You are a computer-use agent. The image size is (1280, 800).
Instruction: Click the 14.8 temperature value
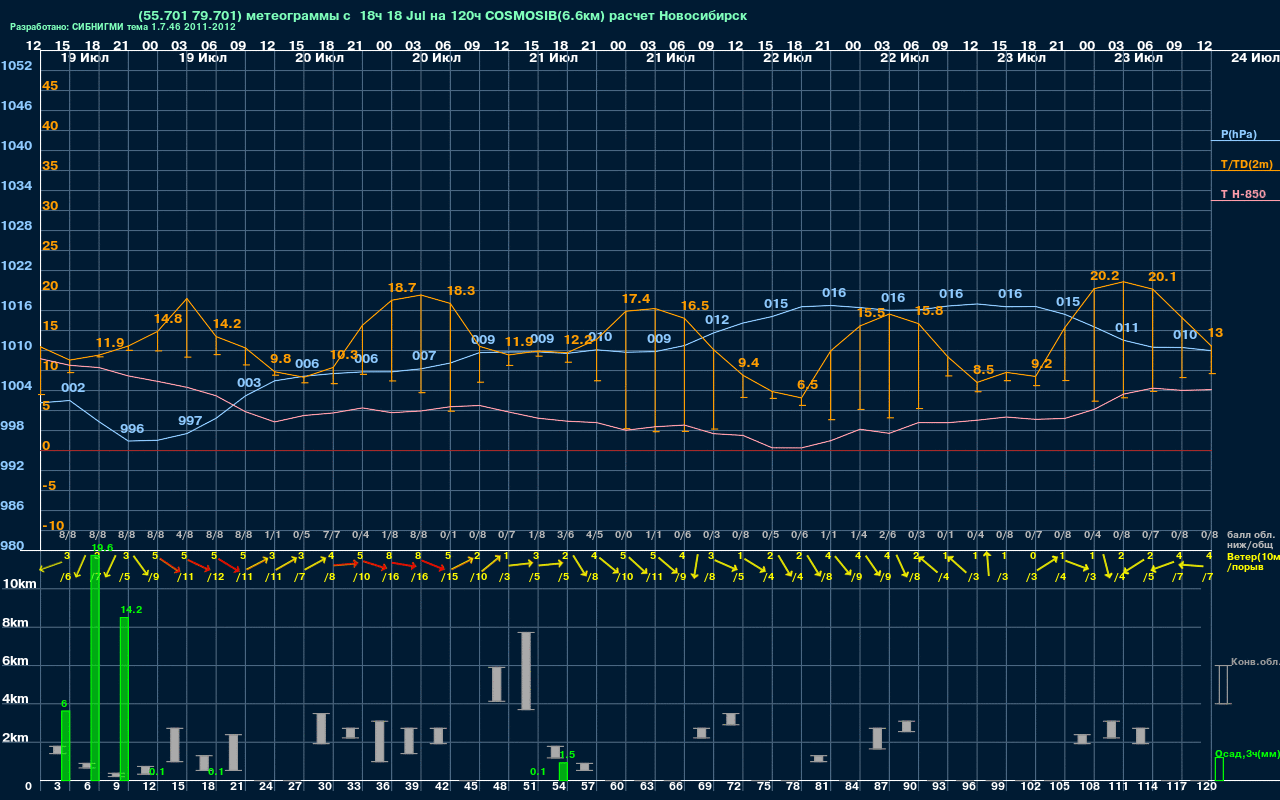pyautogui.click(x=168, y=319)
